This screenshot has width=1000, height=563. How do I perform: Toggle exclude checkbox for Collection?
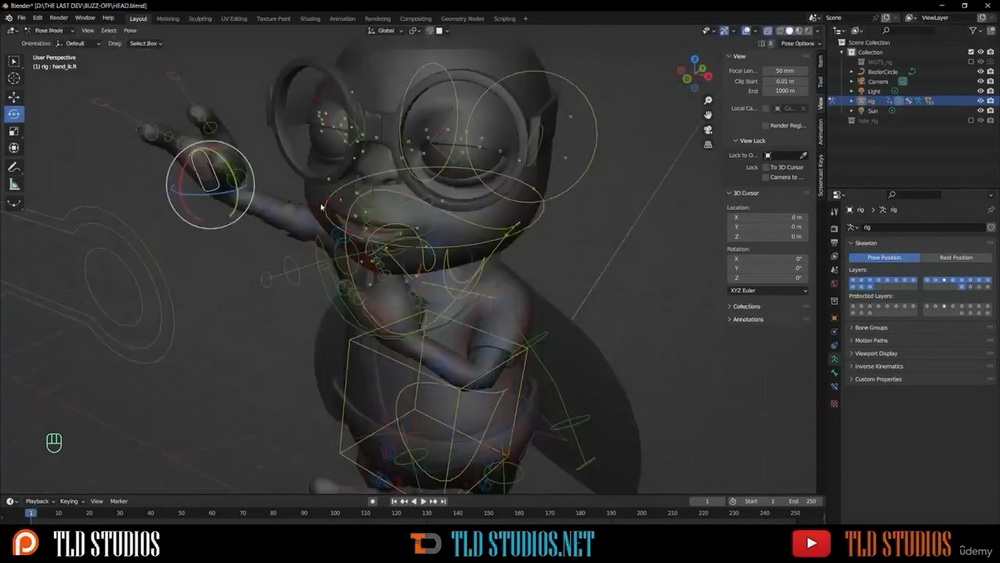(971, 52)
